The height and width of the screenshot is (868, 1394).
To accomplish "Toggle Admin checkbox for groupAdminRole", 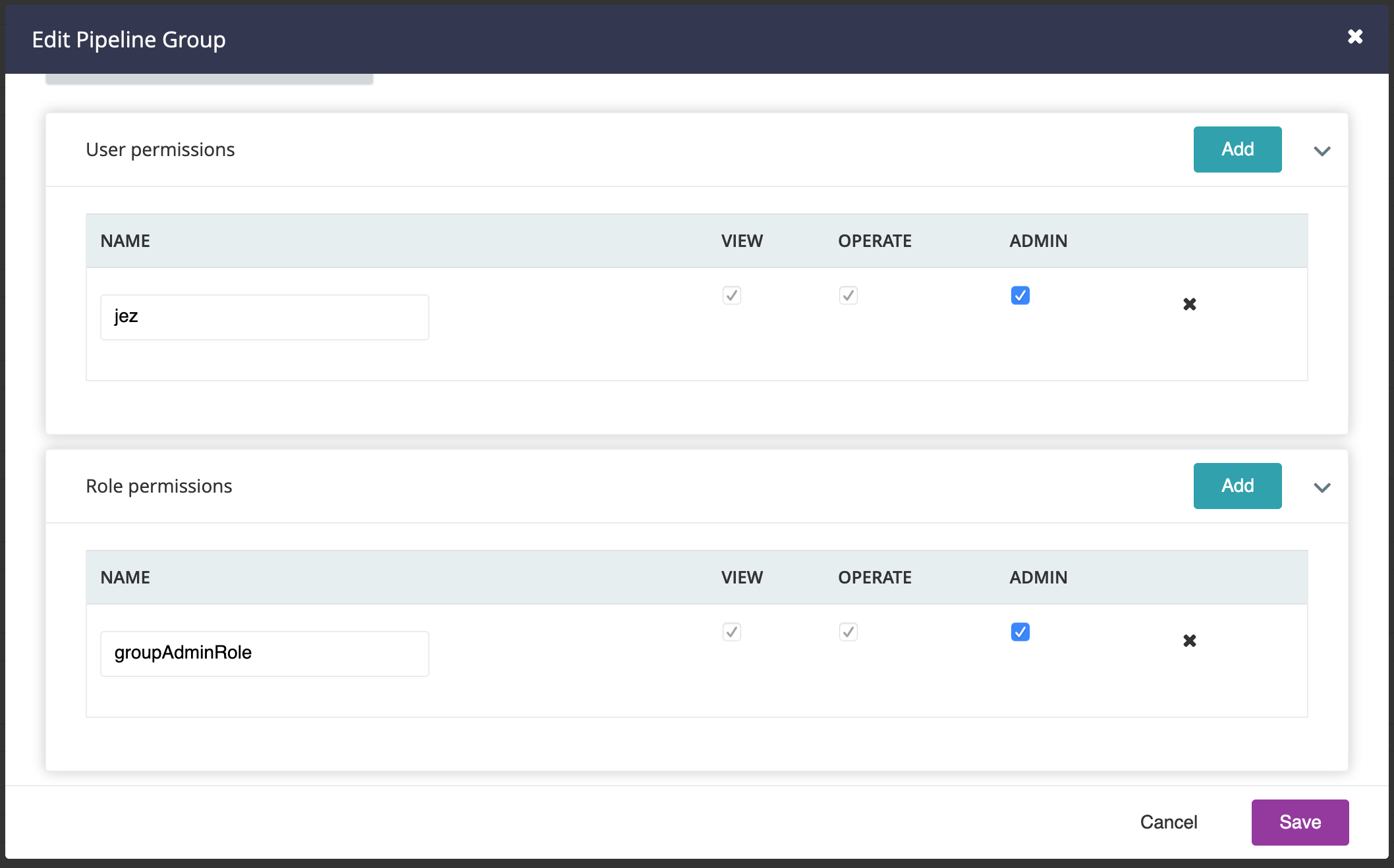I will pos(1020,632).
